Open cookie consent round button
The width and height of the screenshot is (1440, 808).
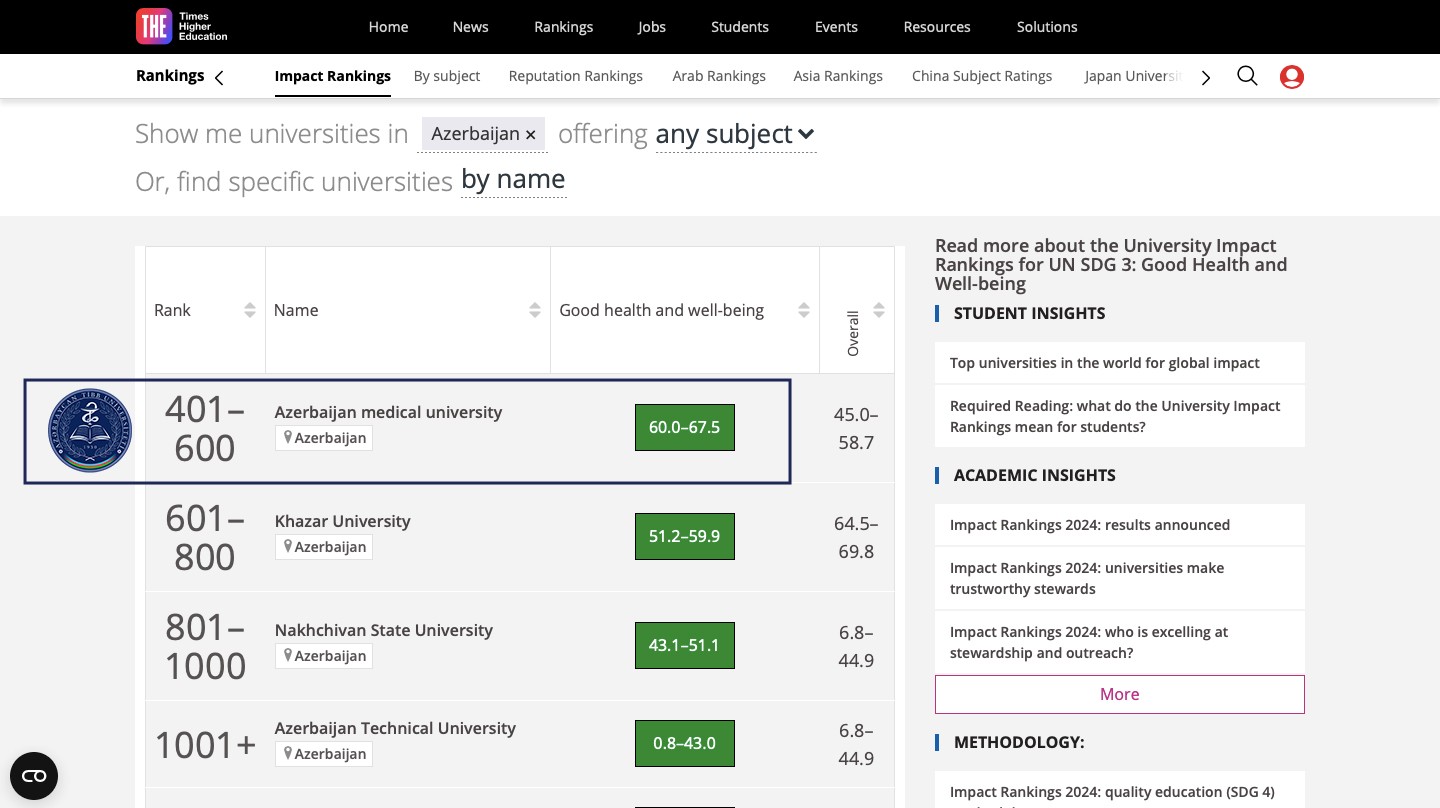[x=34, y=776]
